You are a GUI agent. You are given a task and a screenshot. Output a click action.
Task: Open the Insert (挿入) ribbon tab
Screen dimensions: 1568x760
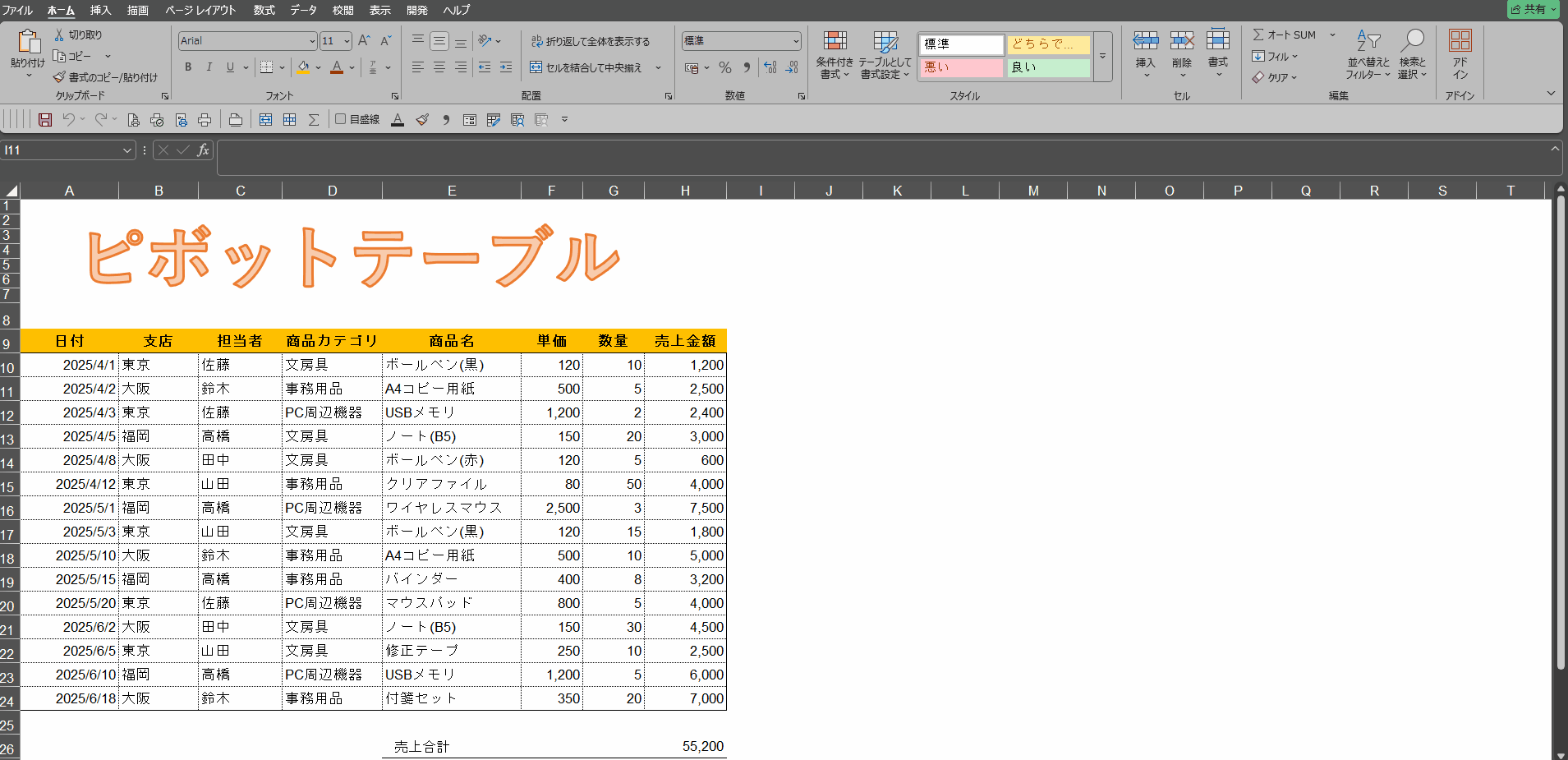click(100, 10)
